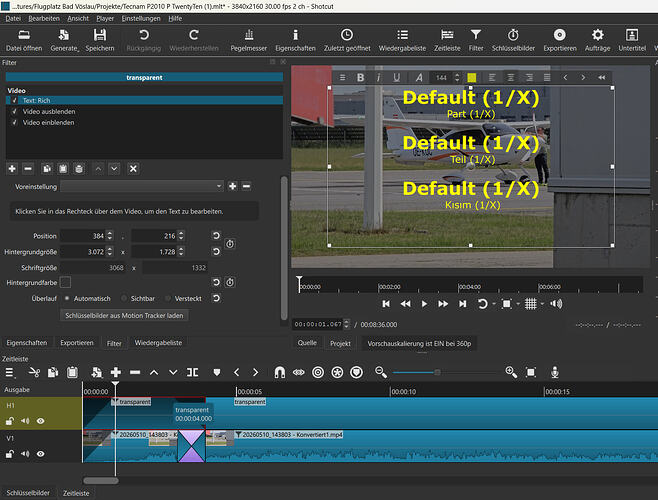
Task: Click the ripple trim scissors icon
Action: 34,372
